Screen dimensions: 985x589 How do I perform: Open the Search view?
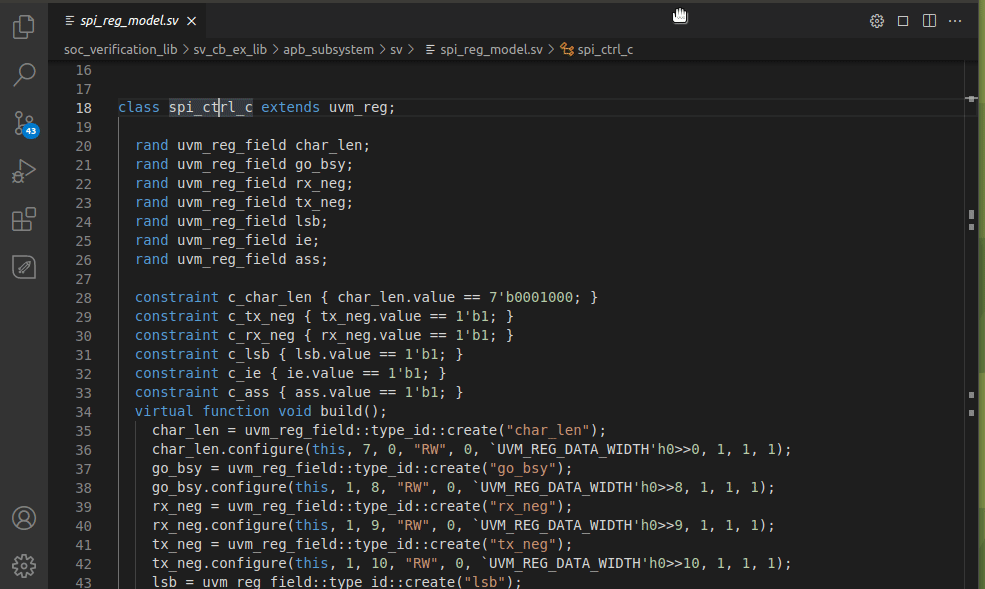point(23,74)
